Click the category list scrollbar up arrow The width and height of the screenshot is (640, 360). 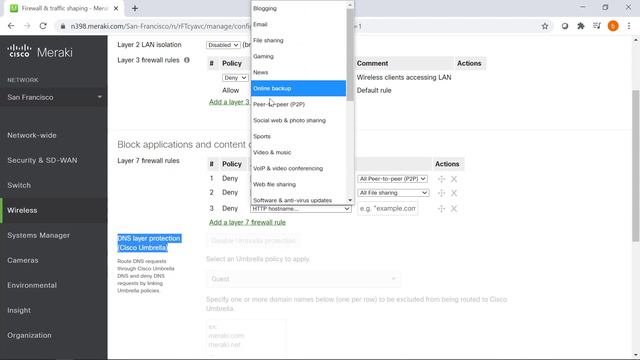(x=350, y=5)
